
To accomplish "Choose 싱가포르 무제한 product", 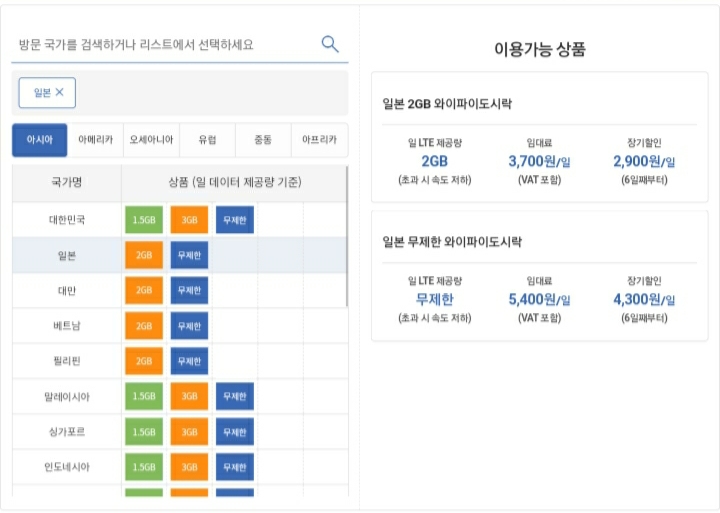I will (235, 432).
